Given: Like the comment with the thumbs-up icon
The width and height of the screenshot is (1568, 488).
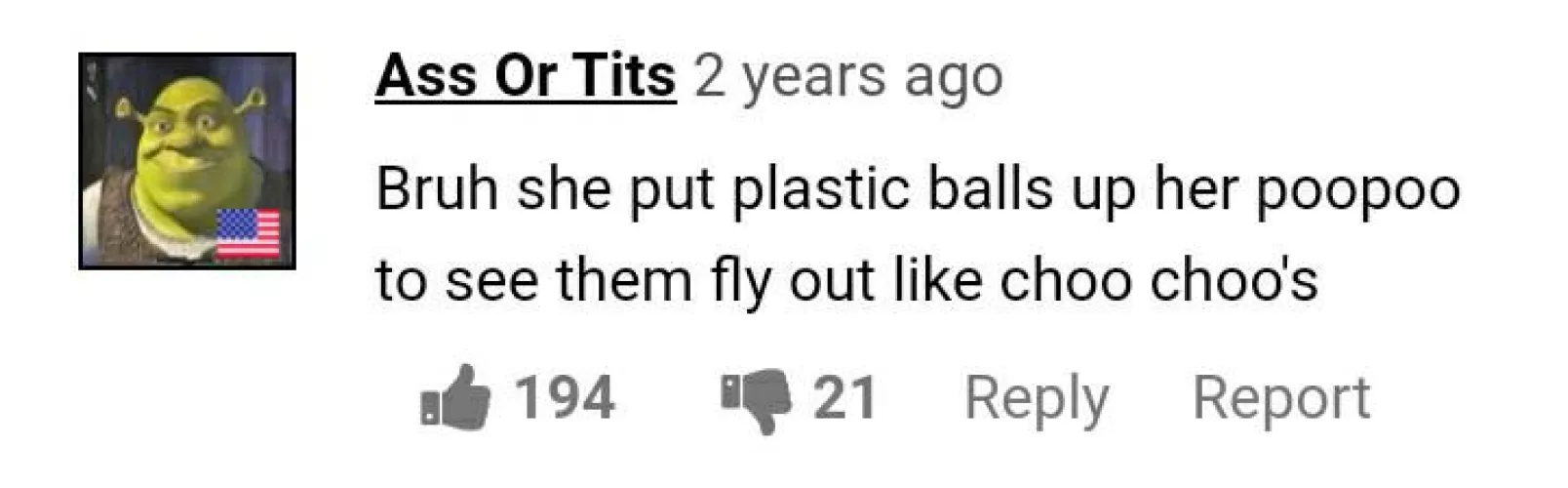Looking at the screenshot, I should [x=455, y=398].
